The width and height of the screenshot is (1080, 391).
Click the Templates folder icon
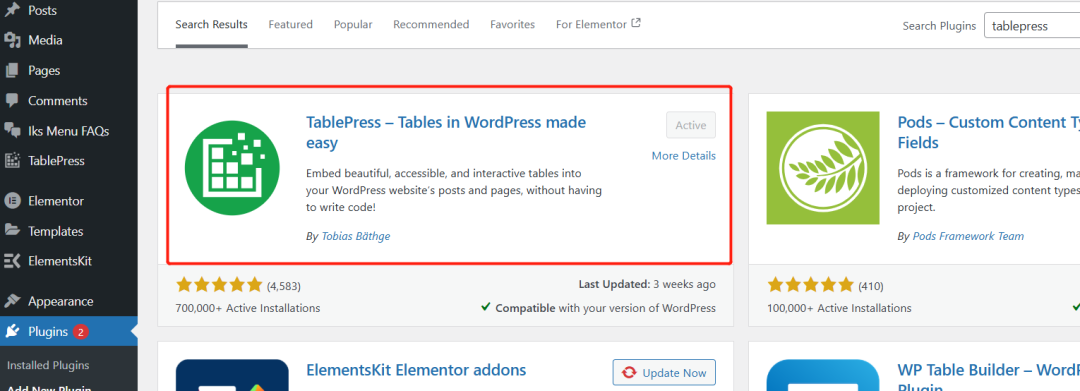tap(12, 231)
